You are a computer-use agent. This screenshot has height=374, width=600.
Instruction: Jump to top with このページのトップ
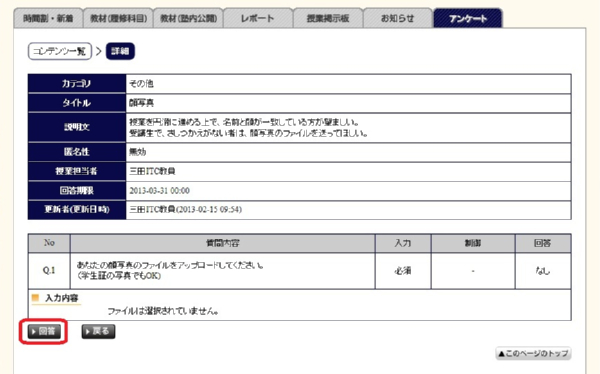pos(533,353)
